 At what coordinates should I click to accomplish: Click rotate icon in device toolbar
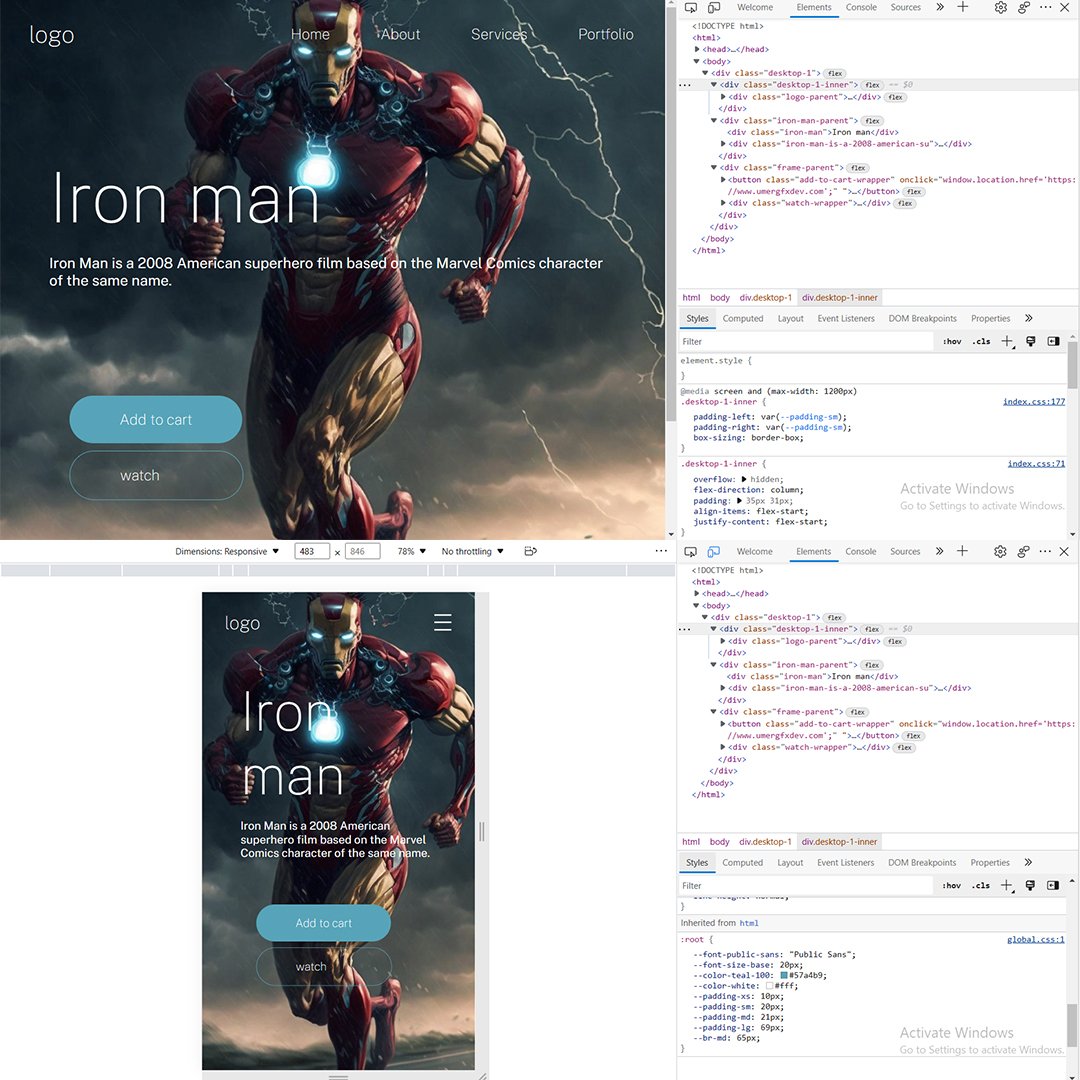pos(530,552)
